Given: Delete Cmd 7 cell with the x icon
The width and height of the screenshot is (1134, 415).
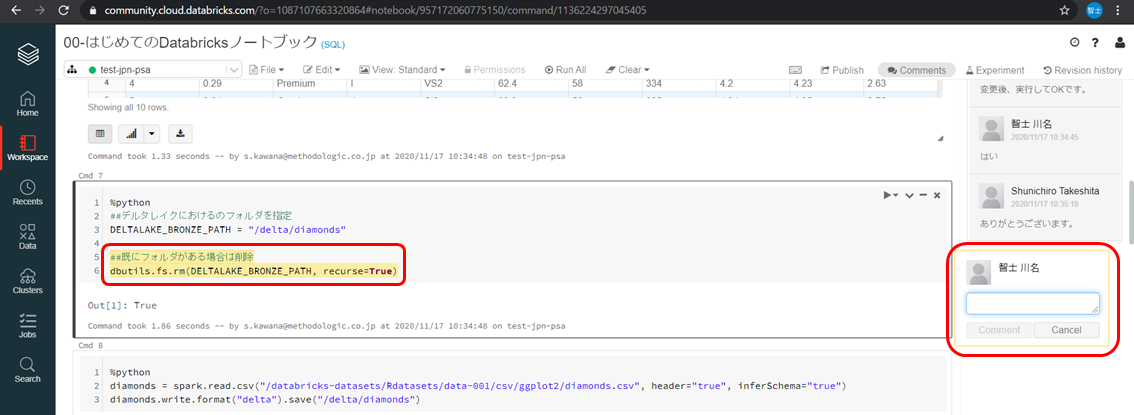Looking at the screenshot, I should point(937,196).
